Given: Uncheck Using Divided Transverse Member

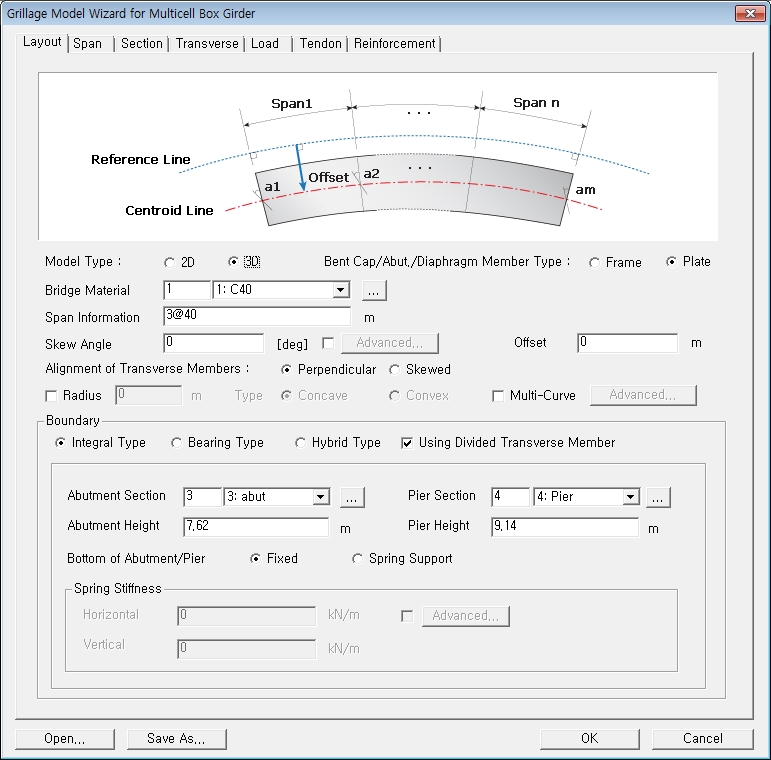Looking at the screenshot, I should [x=407, y=443].
